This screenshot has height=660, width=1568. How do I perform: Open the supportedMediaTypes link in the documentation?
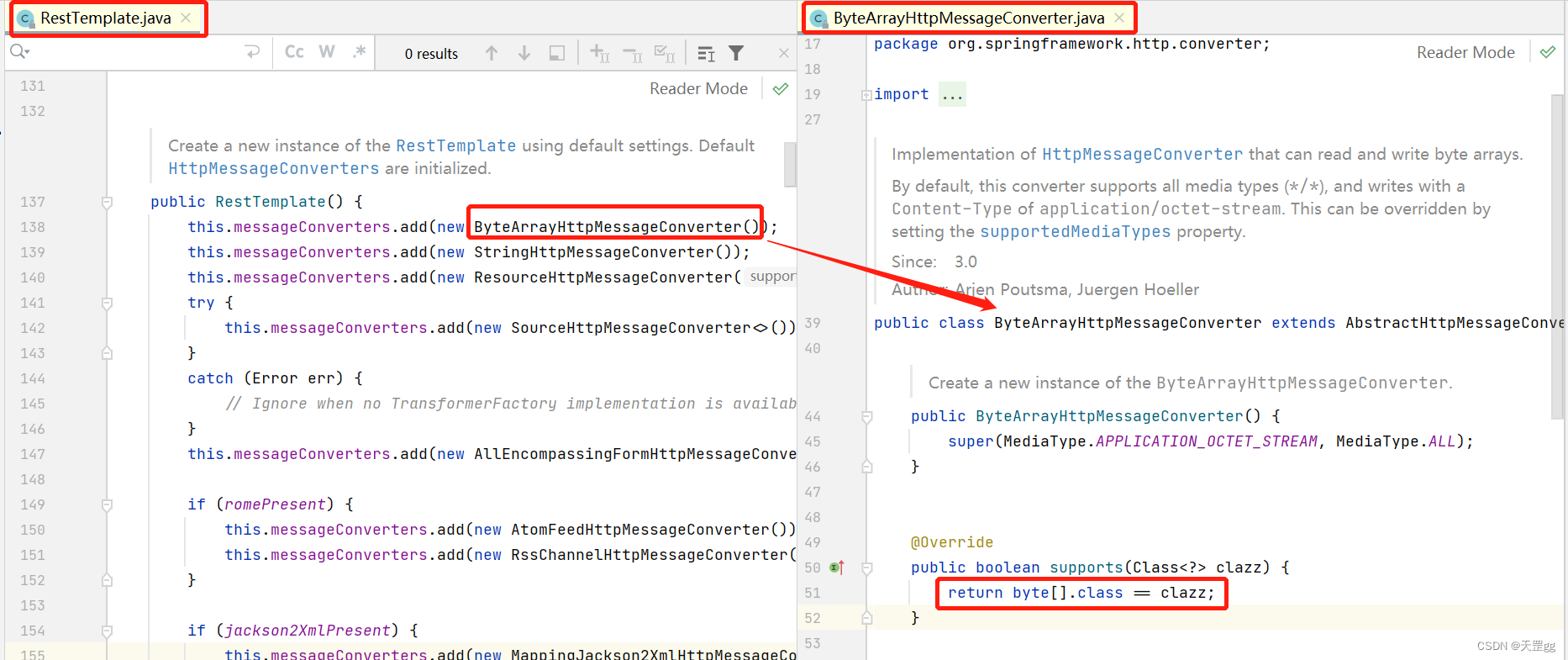(x=1075, y=231)
